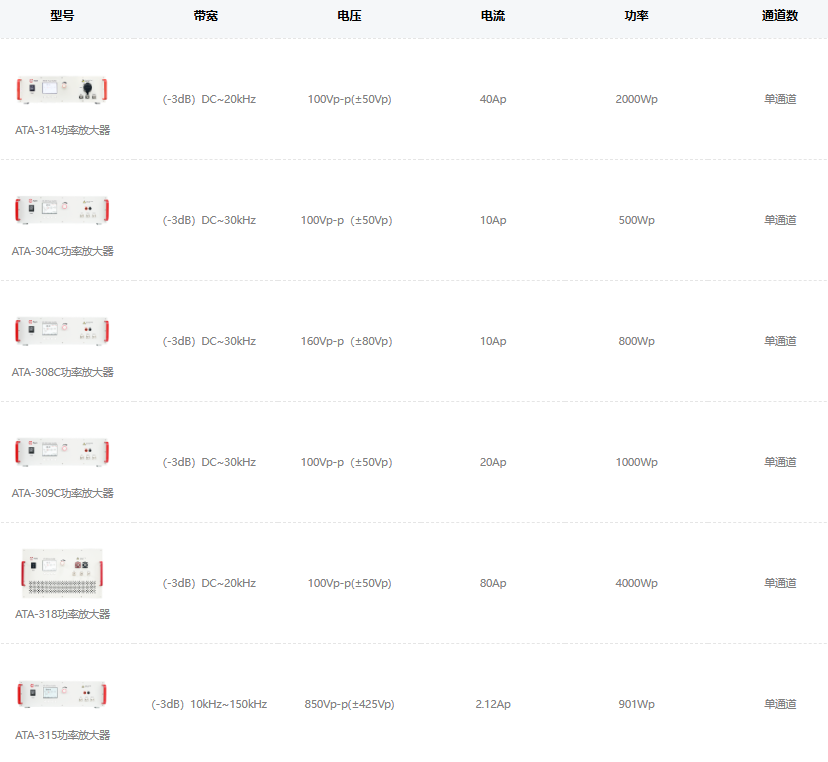This screenshot has height=762, width=828.
Task: Open the ATA-315功率放大器 text link
Action: (x=62, y=735)
